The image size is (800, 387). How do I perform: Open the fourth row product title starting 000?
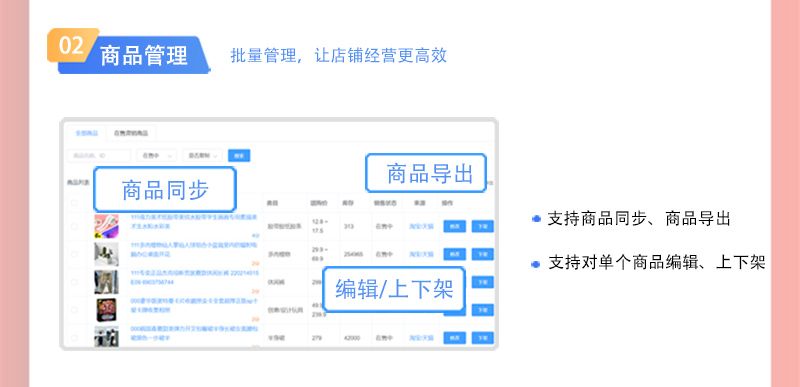(194, 305)
